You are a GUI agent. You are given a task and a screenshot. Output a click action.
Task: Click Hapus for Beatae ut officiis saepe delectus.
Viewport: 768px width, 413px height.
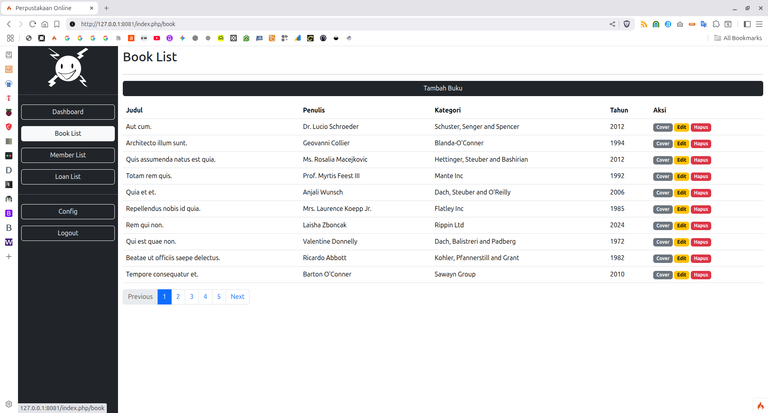click(x=701, y=259)
